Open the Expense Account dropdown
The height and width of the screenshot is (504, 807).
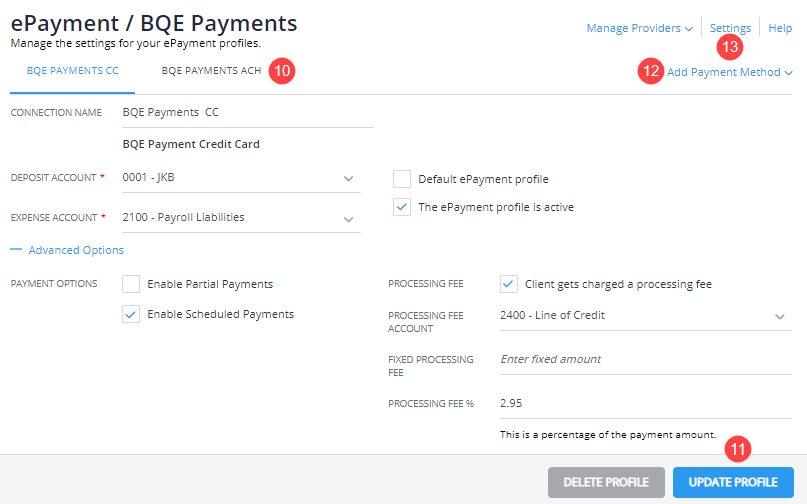point(241,218)
